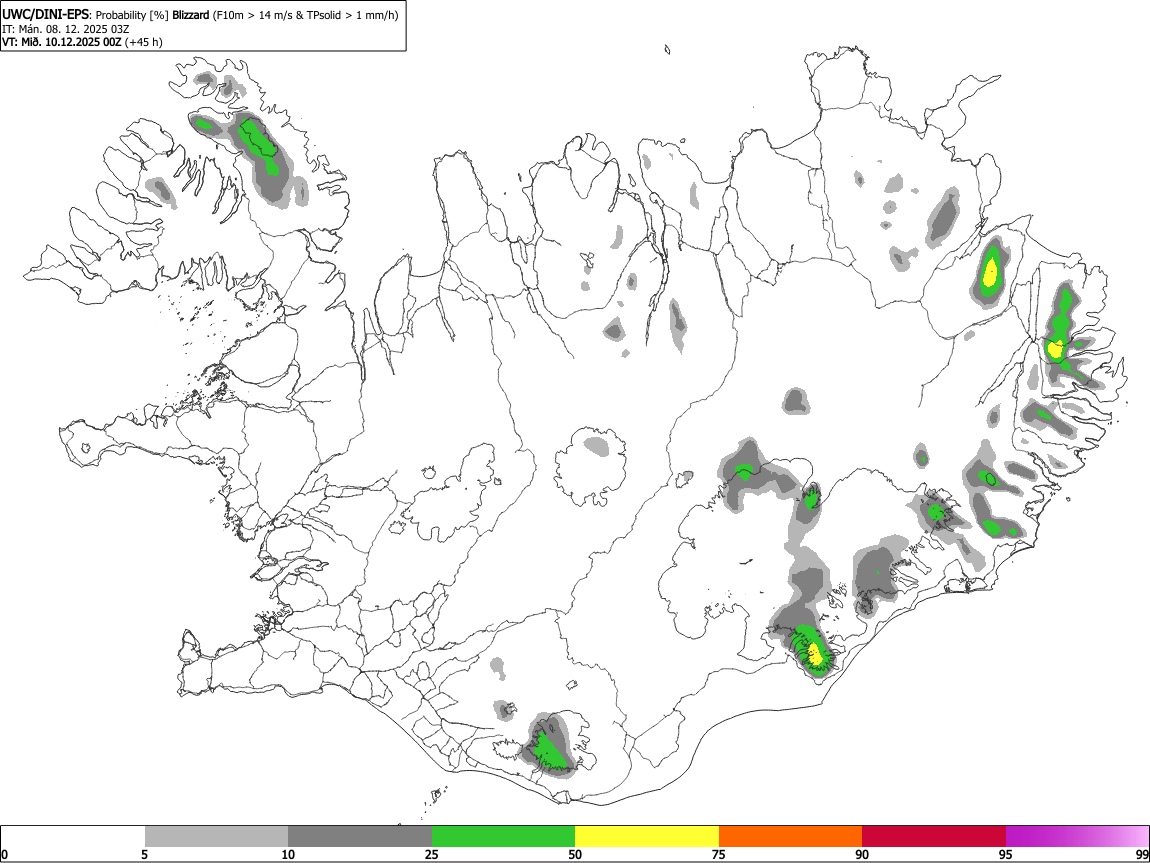
Task: Click the green 25-50 legend swatch
Action: [x=503, y=836]
